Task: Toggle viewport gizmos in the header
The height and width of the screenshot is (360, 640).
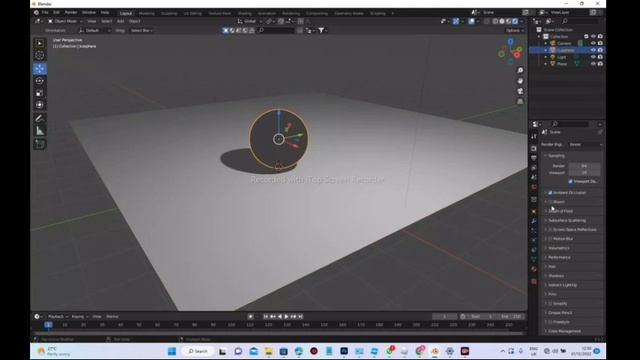Action: click(x=456, y=21)
